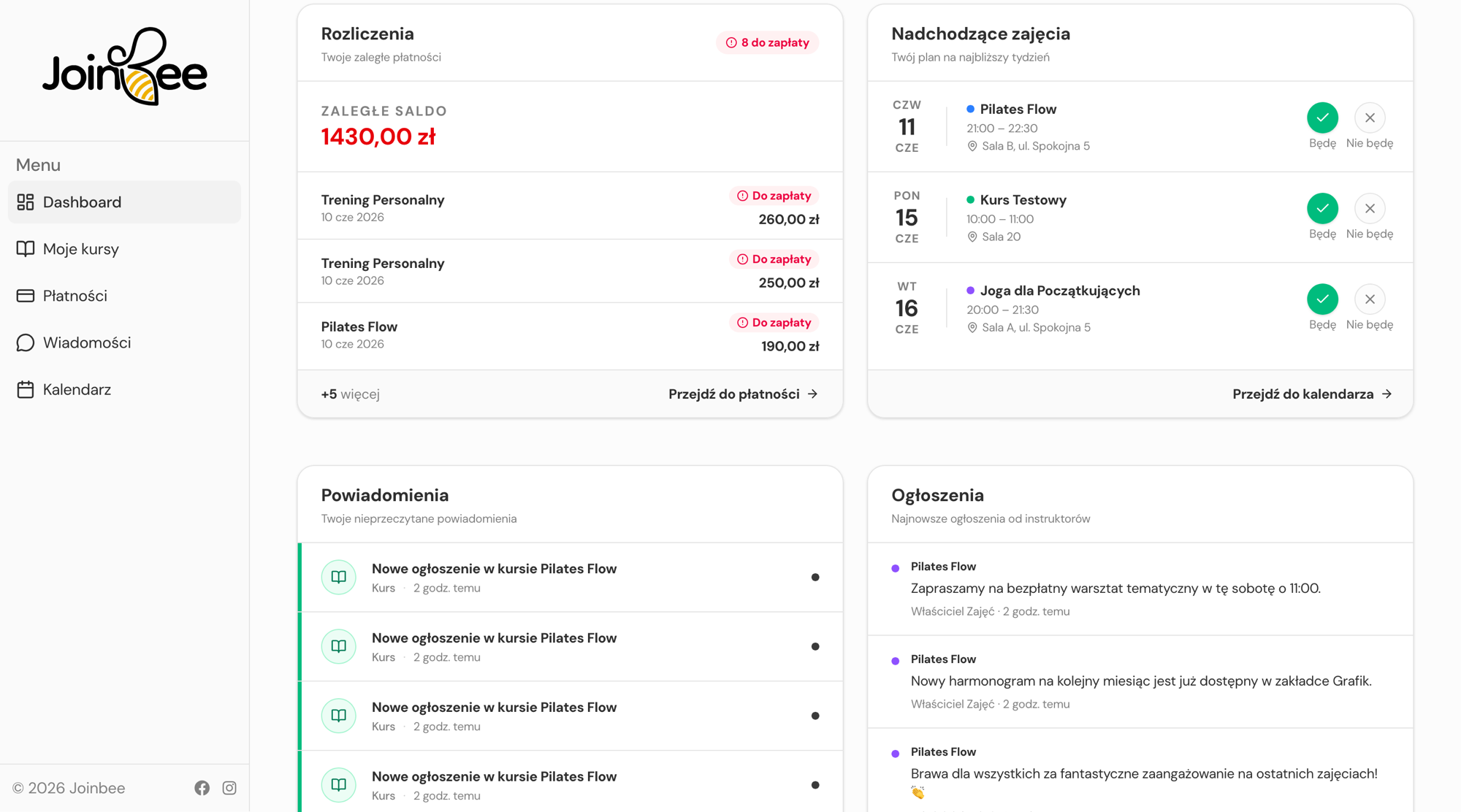
Task: Click book icon of third notification
Action: coord(339,716)
